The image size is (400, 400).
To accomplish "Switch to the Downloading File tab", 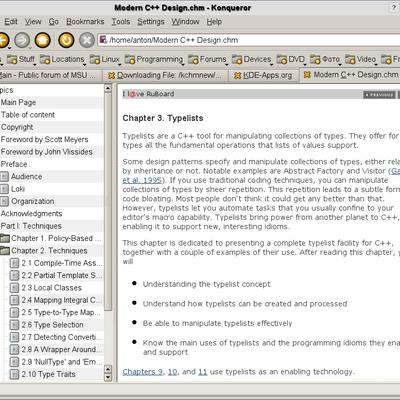I will click(165, 75).
